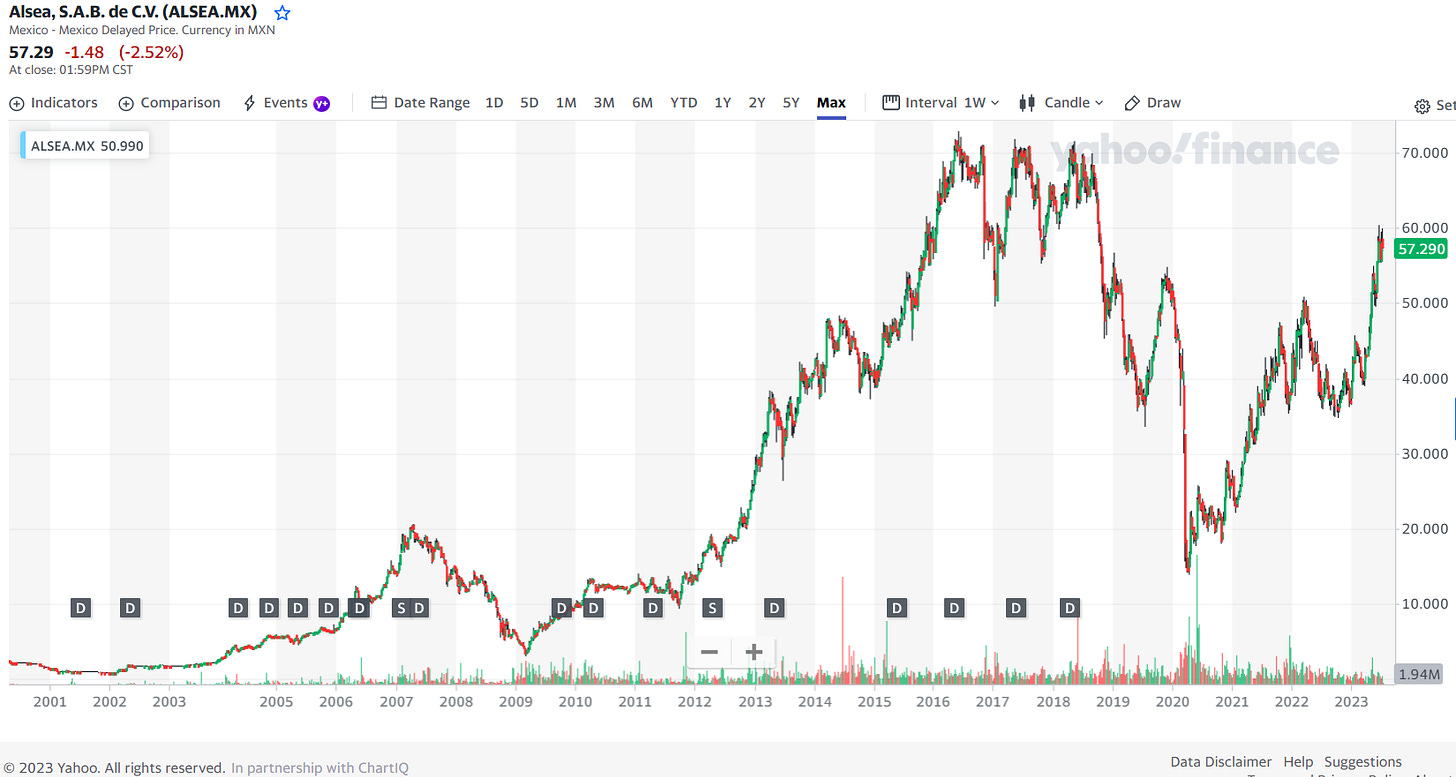Select the 3M range

coord(604,103)
